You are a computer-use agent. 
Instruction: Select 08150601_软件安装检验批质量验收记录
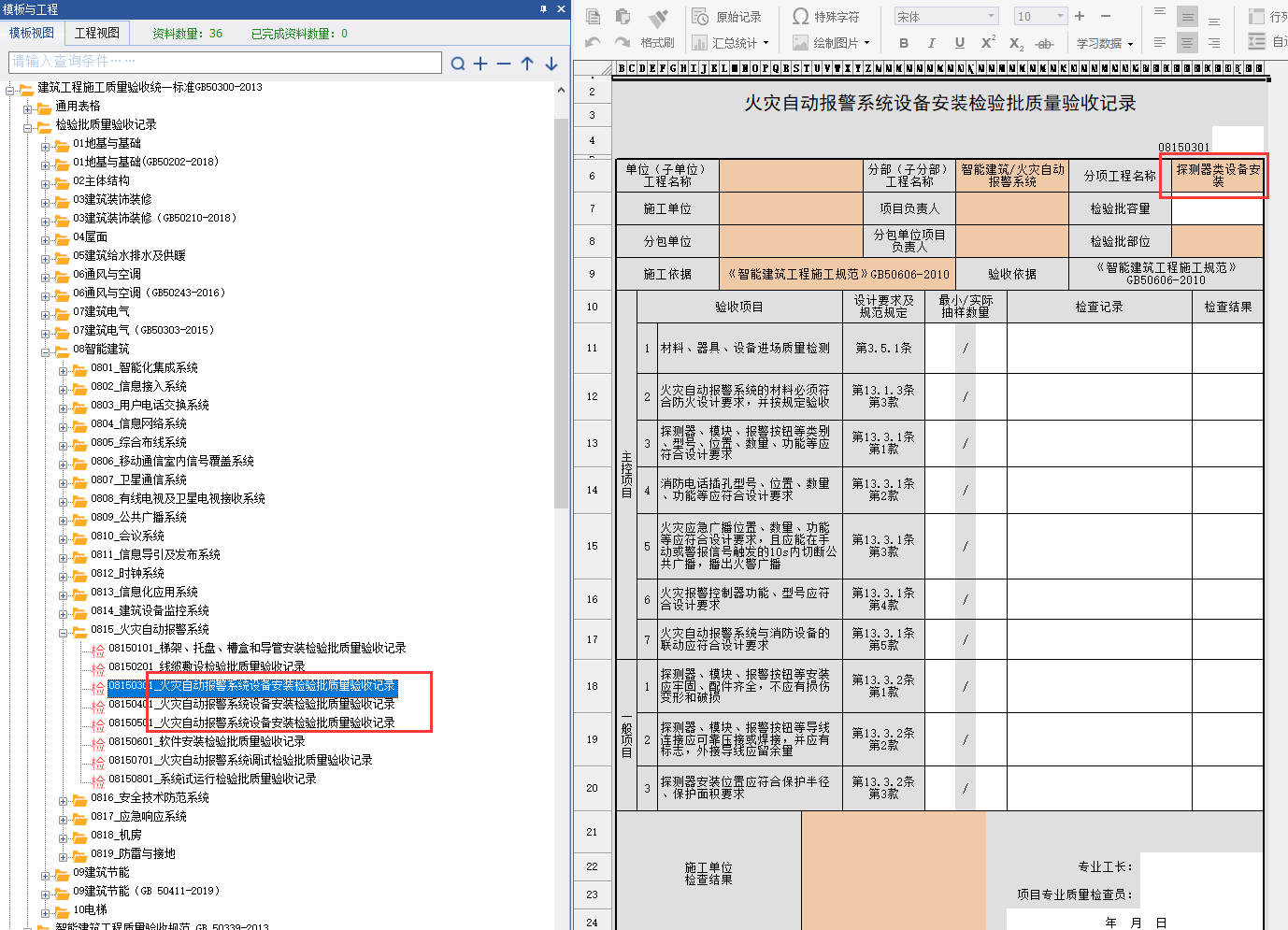[x=207, y=741]
